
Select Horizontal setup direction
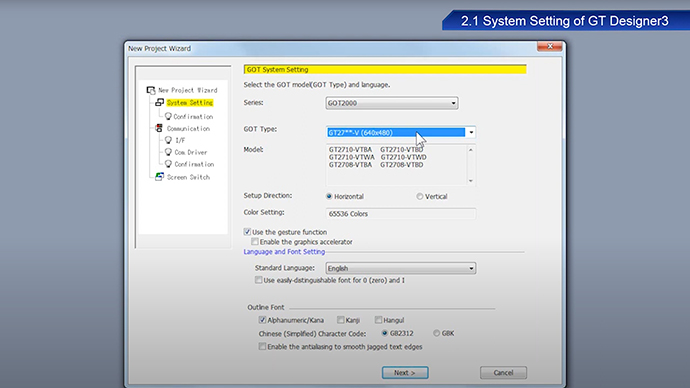pos(329,196)
